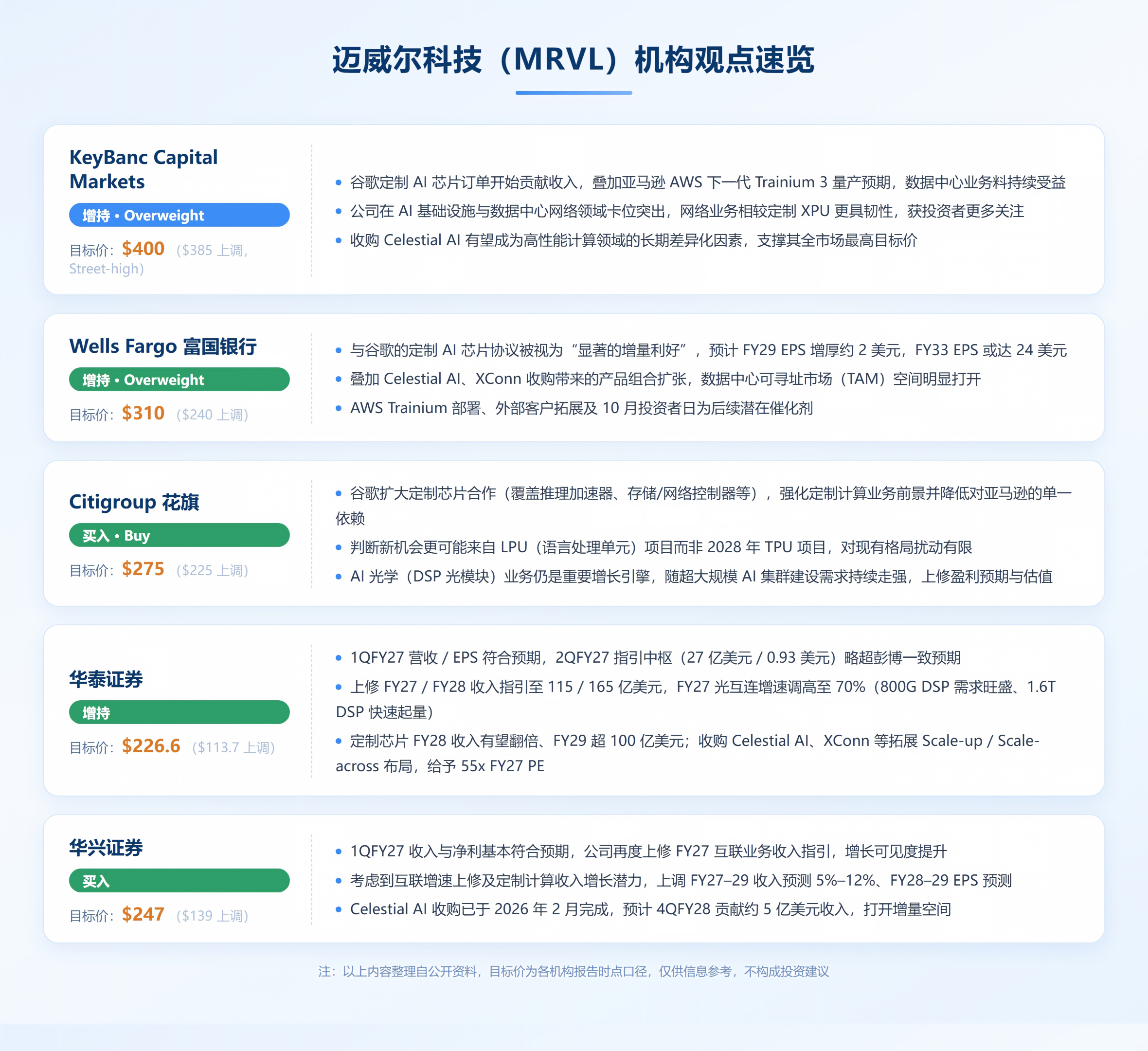Click the green Wells Fargo Overweight badge
This screenshot has height=1051, width=1148.
(179, 380)
